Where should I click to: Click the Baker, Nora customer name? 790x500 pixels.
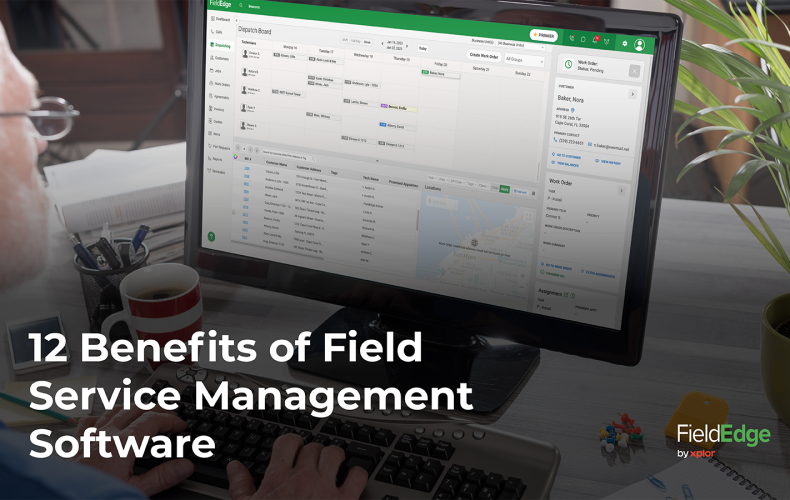pos(570,99)
